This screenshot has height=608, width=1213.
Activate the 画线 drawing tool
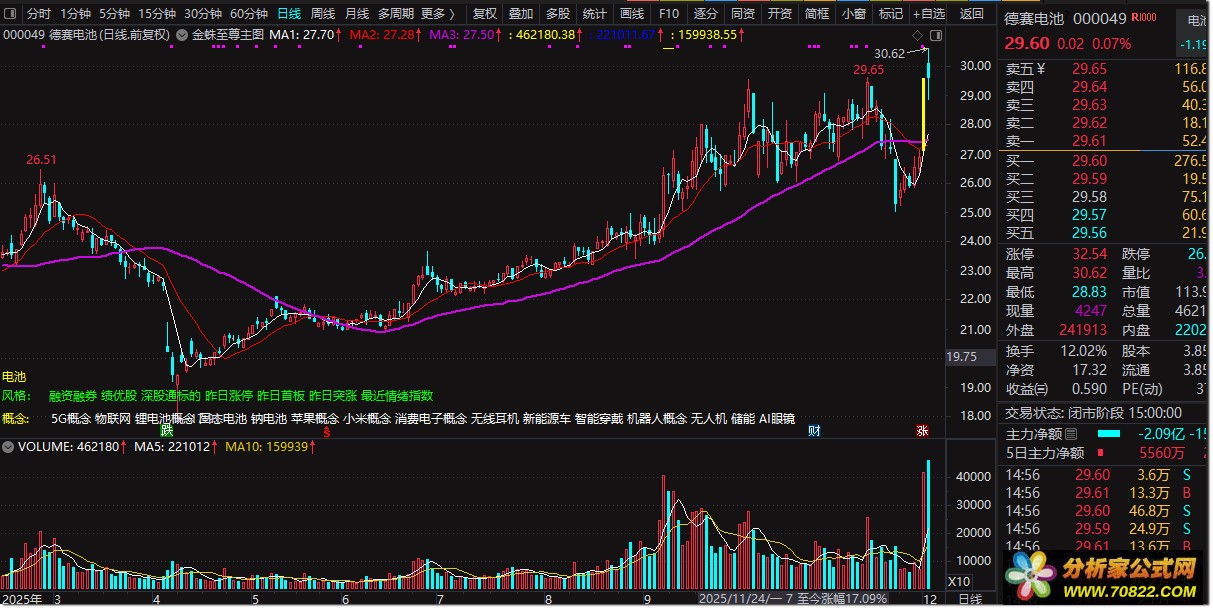pyautogui.click(x=632, y=14)
